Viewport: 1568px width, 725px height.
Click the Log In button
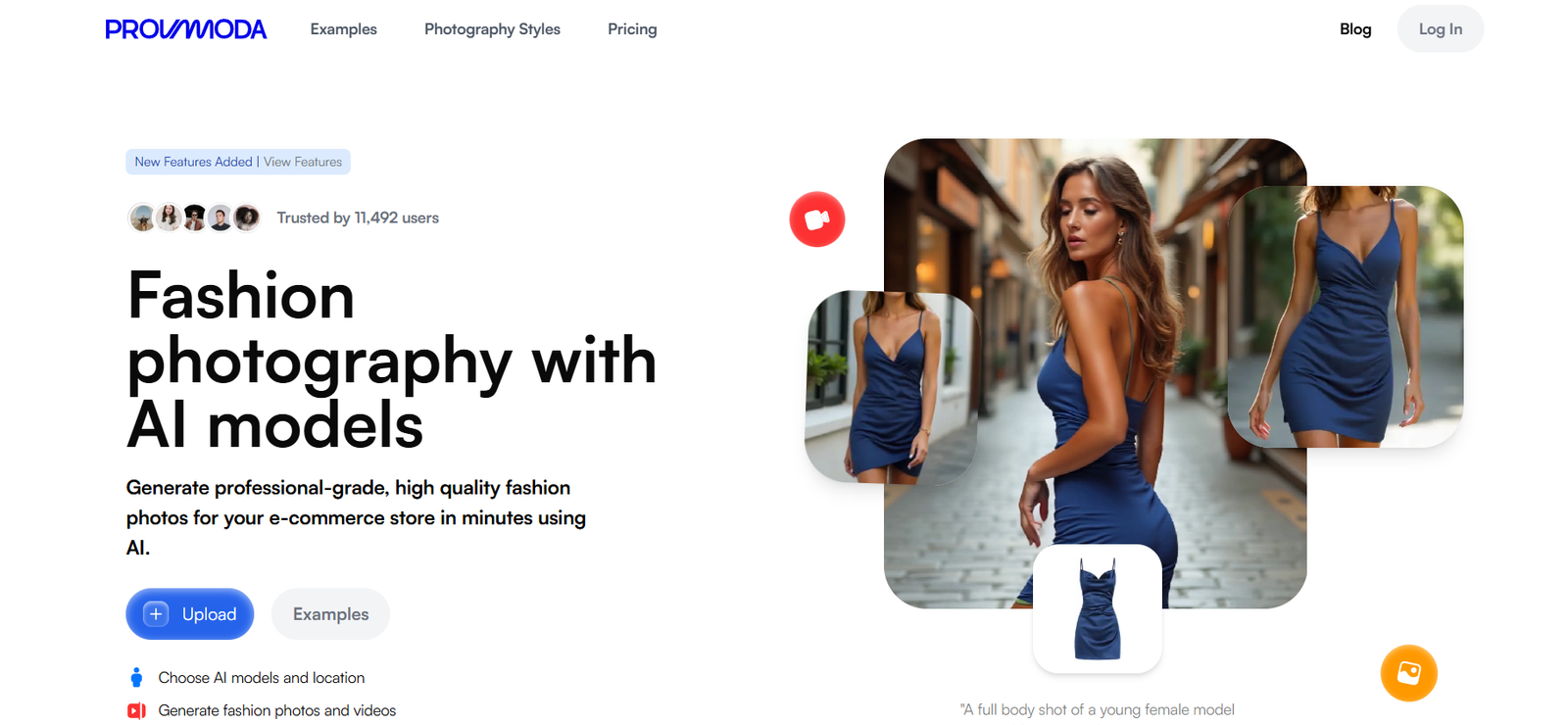[1441, 29]
